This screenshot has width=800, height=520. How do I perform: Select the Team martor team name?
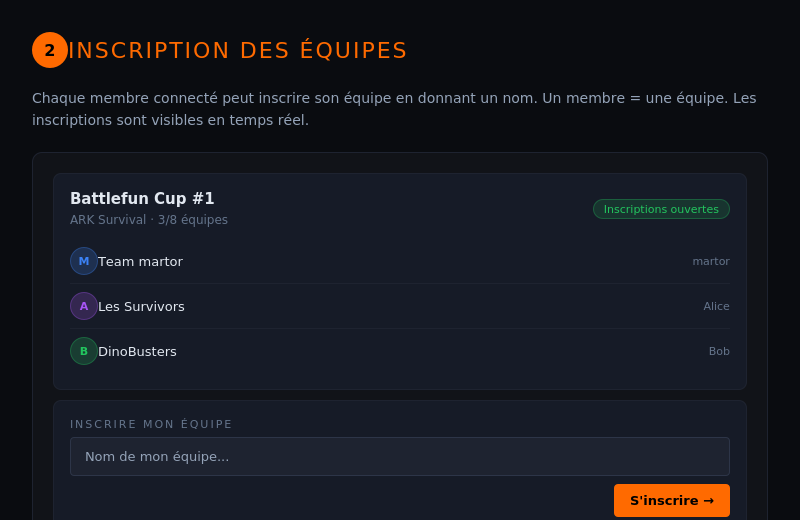(x=140, y=261)
